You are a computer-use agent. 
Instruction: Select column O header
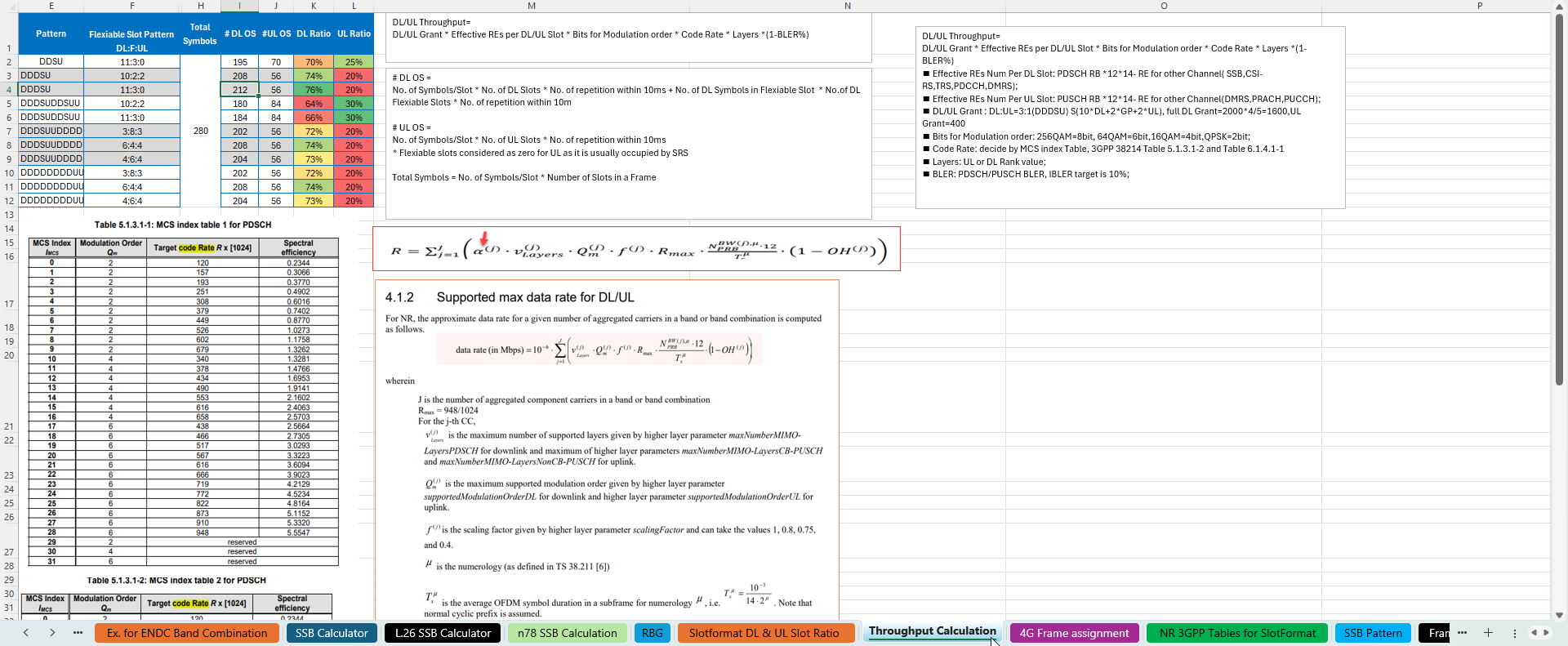pos(1164,6)
